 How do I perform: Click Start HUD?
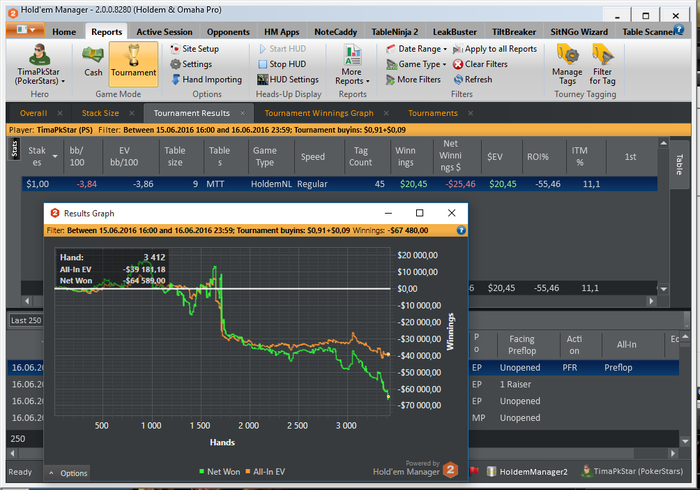point(282,49)
